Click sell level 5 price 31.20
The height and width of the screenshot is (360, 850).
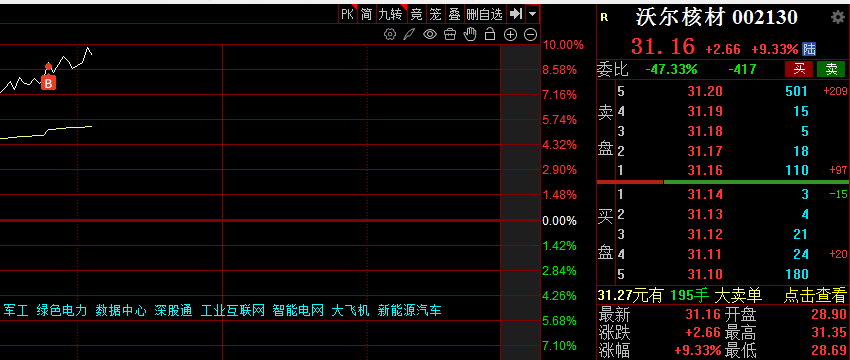(705, 92)
